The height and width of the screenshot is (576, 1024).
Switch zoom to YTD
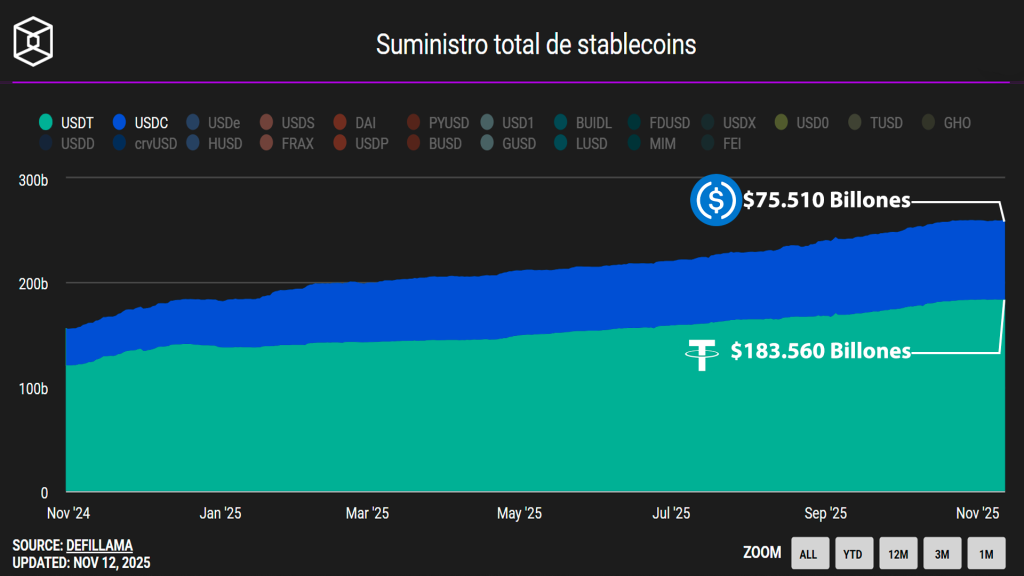pos(852,553)
